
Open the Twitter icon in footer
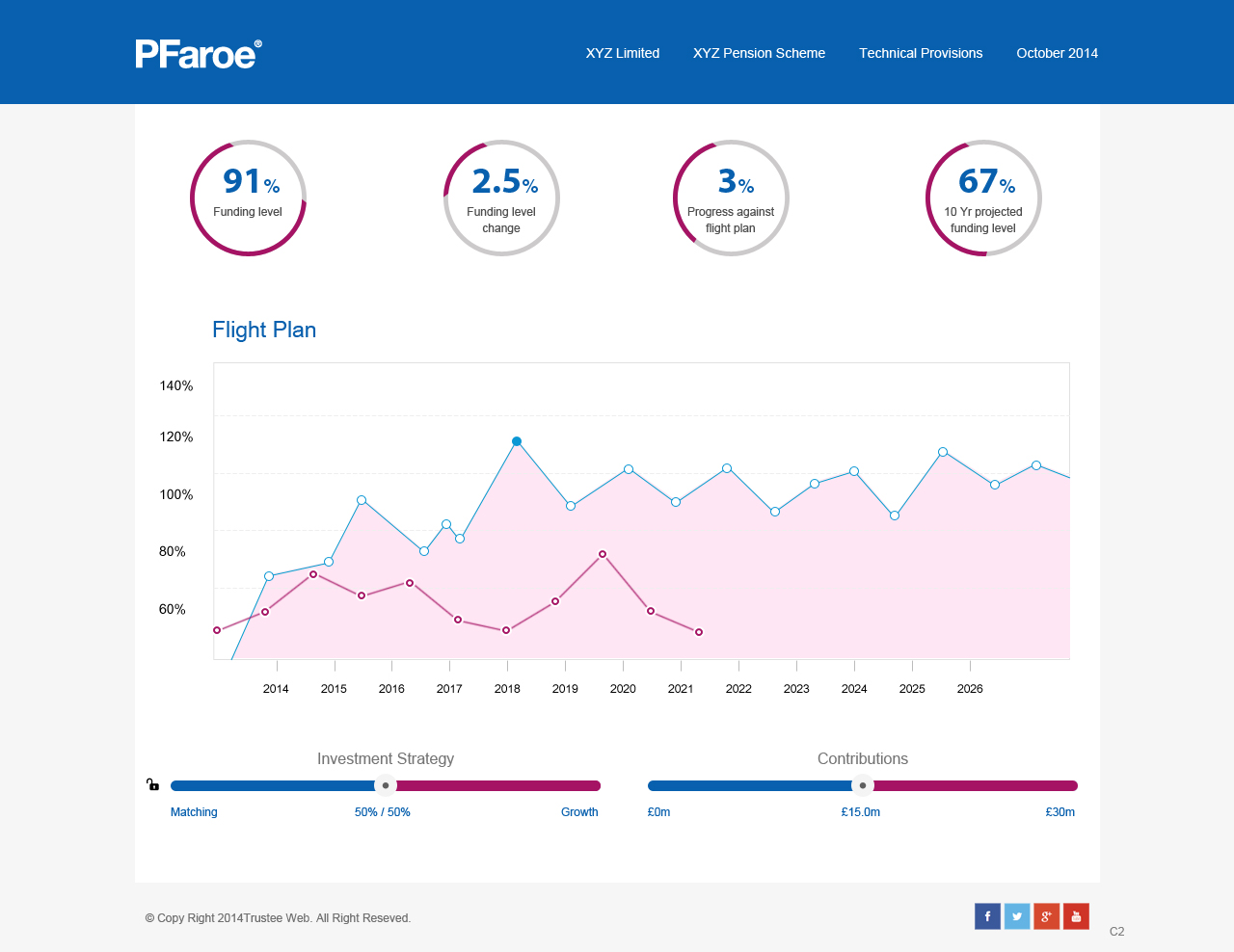coord(1017,916)
